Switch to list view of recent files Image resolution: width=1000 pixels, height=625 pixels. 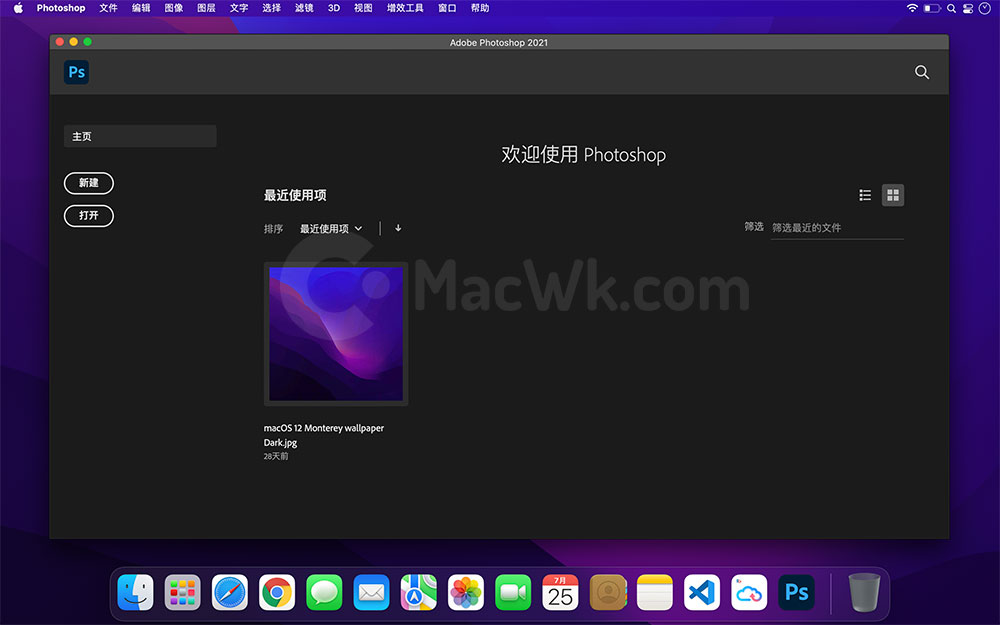(865, 195)
